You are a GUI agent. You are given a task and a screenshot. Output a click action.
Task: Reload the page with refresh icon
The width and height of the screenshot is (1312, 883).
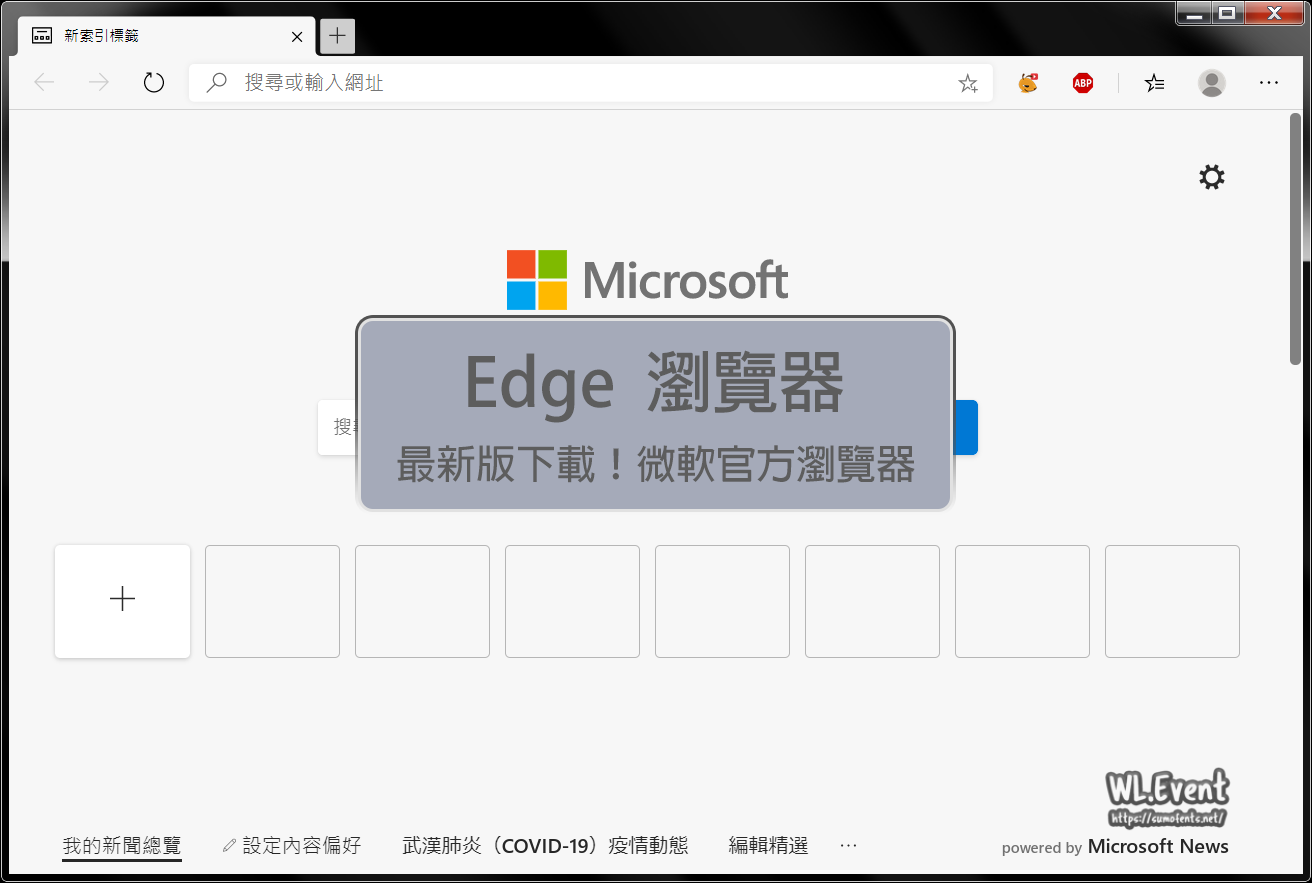click(153, 83)
